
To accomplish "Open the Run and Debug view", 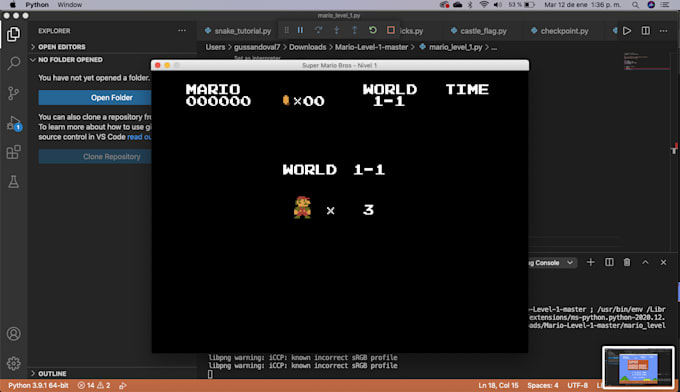I will pos(13,123).
